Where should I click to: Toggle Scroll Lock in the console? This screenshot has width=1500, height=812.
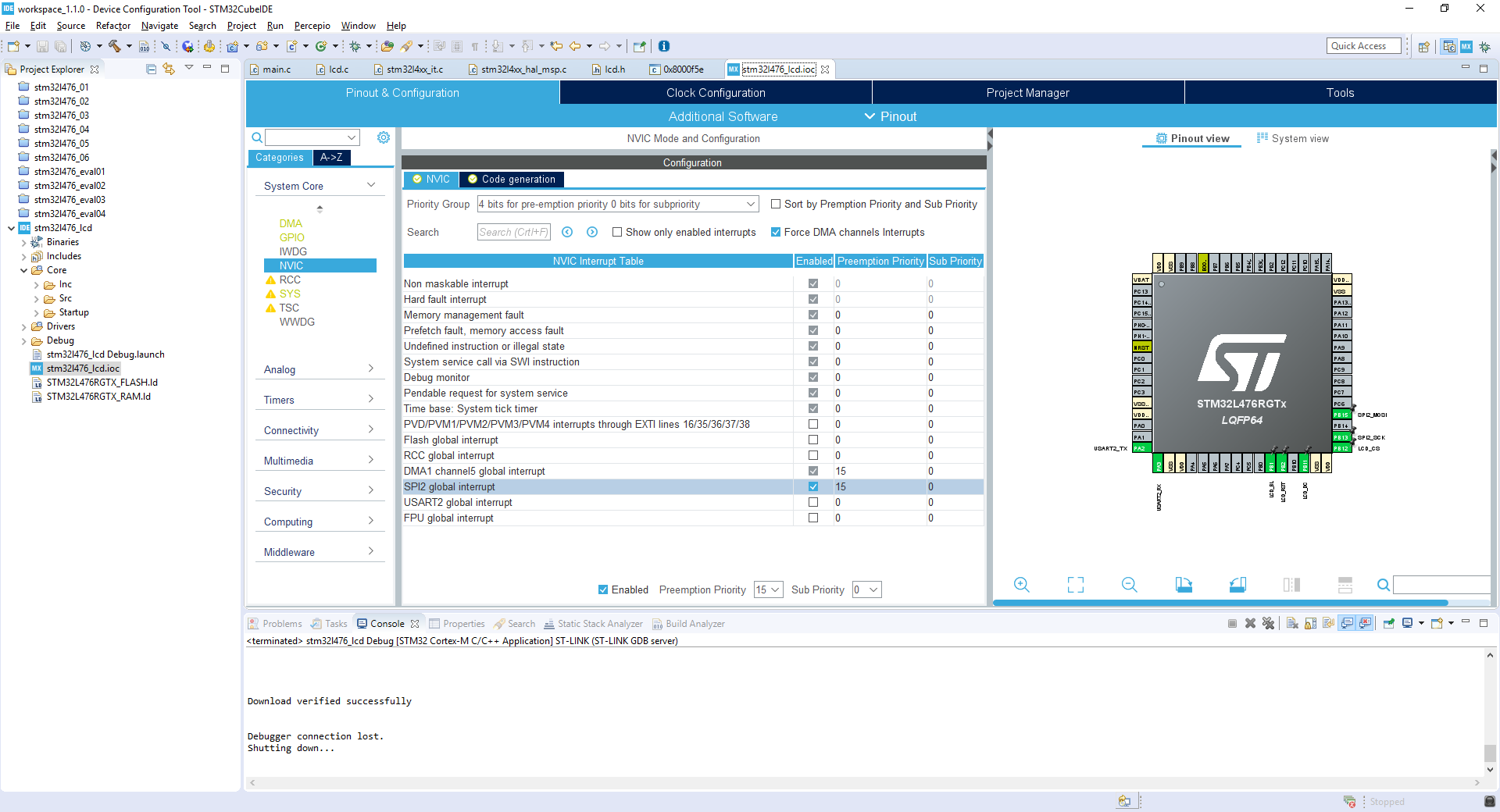[1310, 623]
